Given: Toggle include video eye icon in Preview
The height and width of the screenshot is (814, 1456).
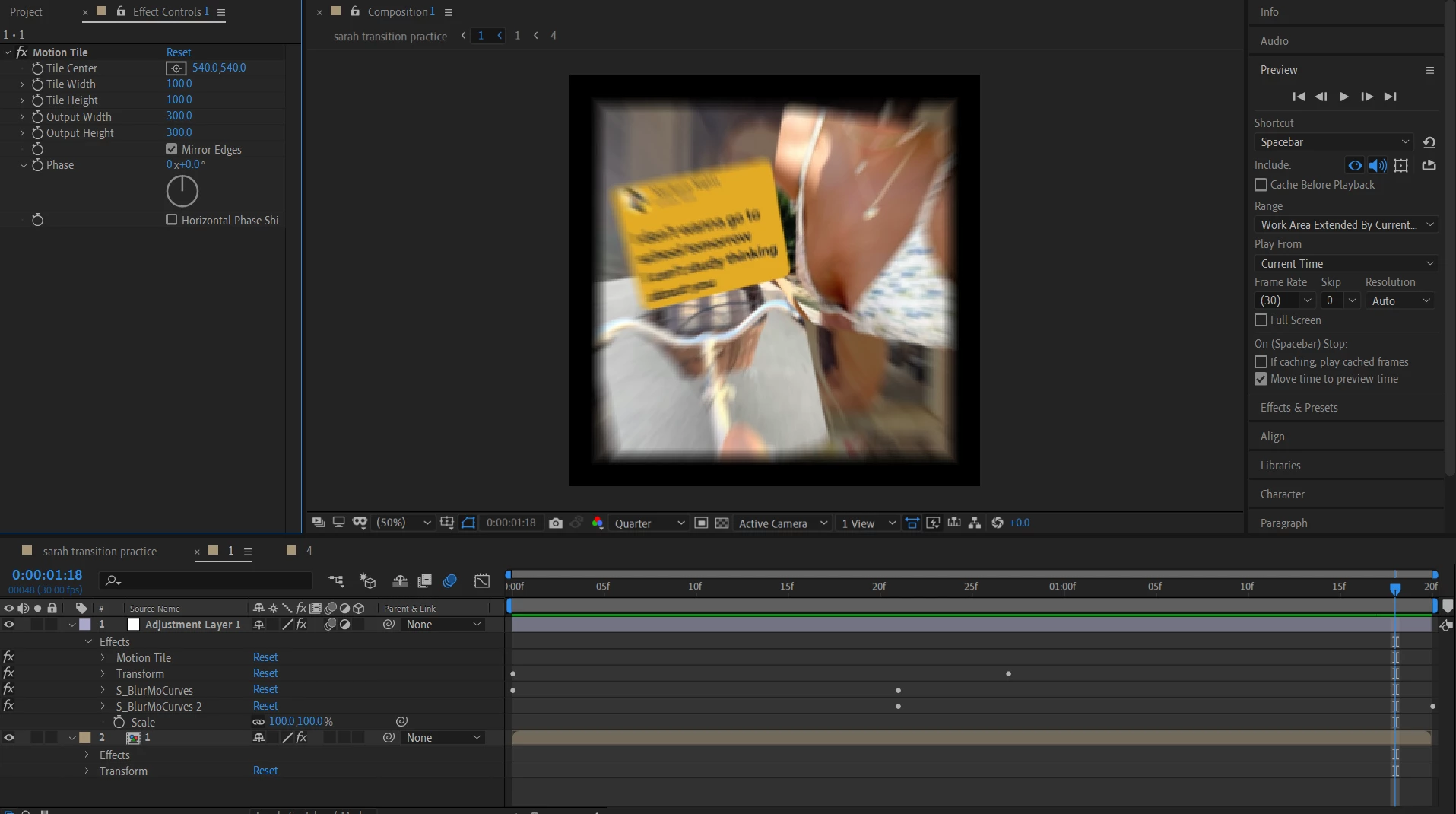Looking at the screenshot, I should (x=1355, y=165).
